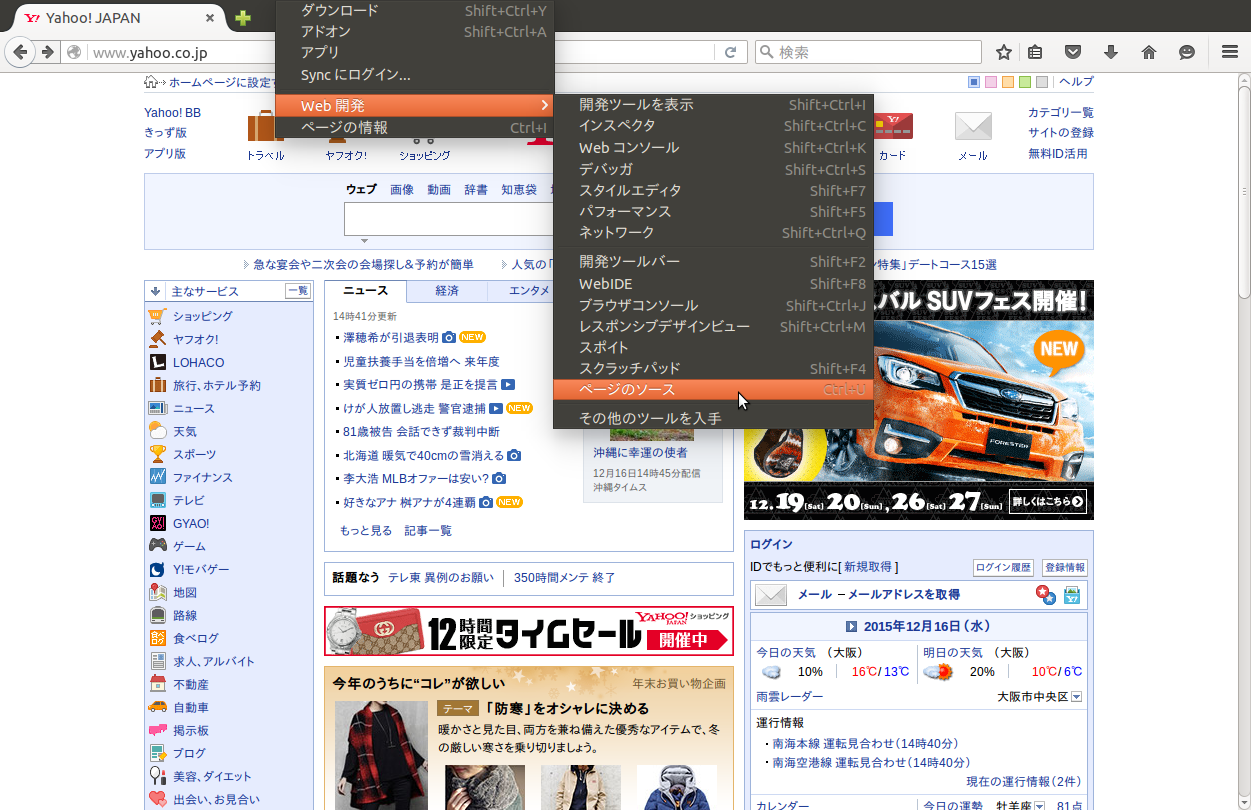The height and width of the screenshot is (810, 1251).
Task: Open the 澤穂希が引退表明 headline
Action: [x=391, y=337]
